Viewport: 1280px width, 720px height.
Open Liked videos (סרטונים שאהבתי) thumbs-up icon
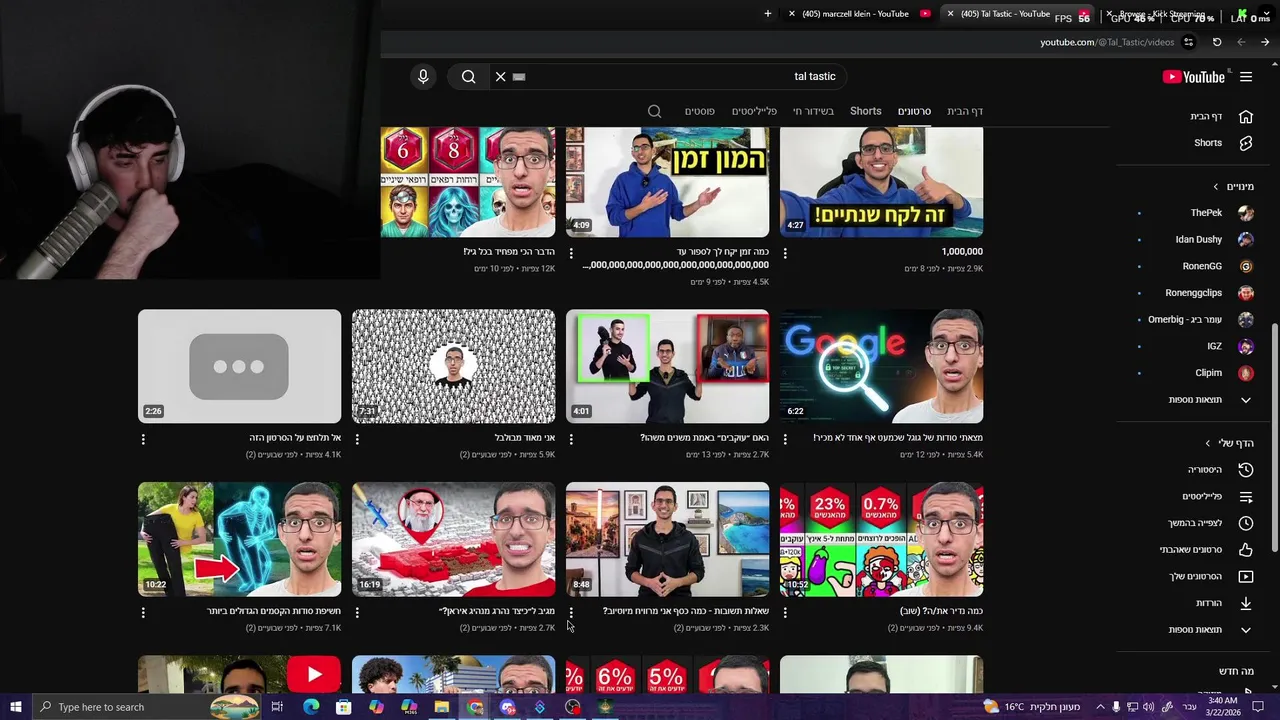pos(1246,549)
